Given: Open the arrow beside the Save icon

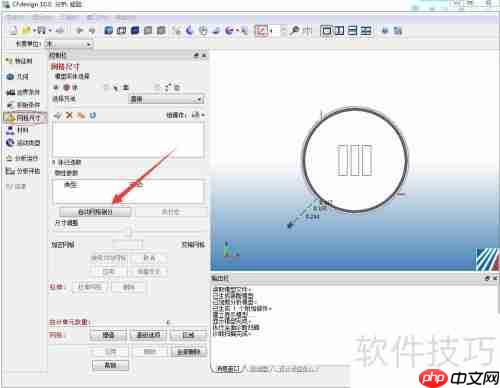Looking at the screenshot, I should tap(50, 31).
